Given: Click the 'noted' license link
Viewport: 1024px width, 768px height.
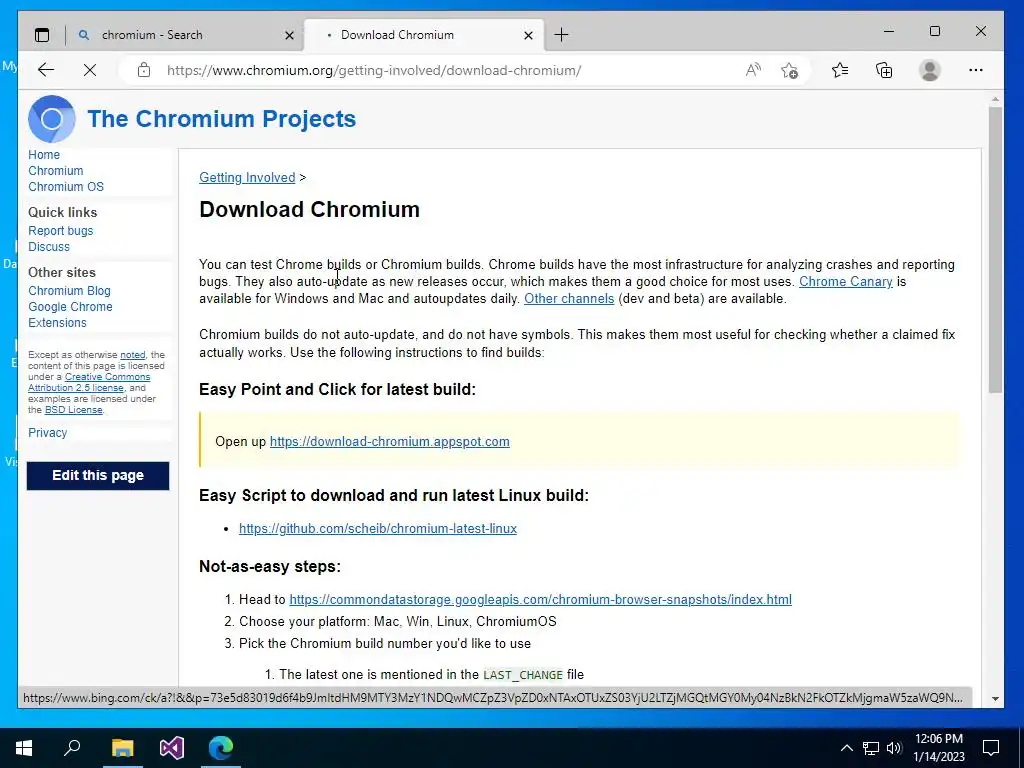Looking at the screenshot, I should 133,355.
